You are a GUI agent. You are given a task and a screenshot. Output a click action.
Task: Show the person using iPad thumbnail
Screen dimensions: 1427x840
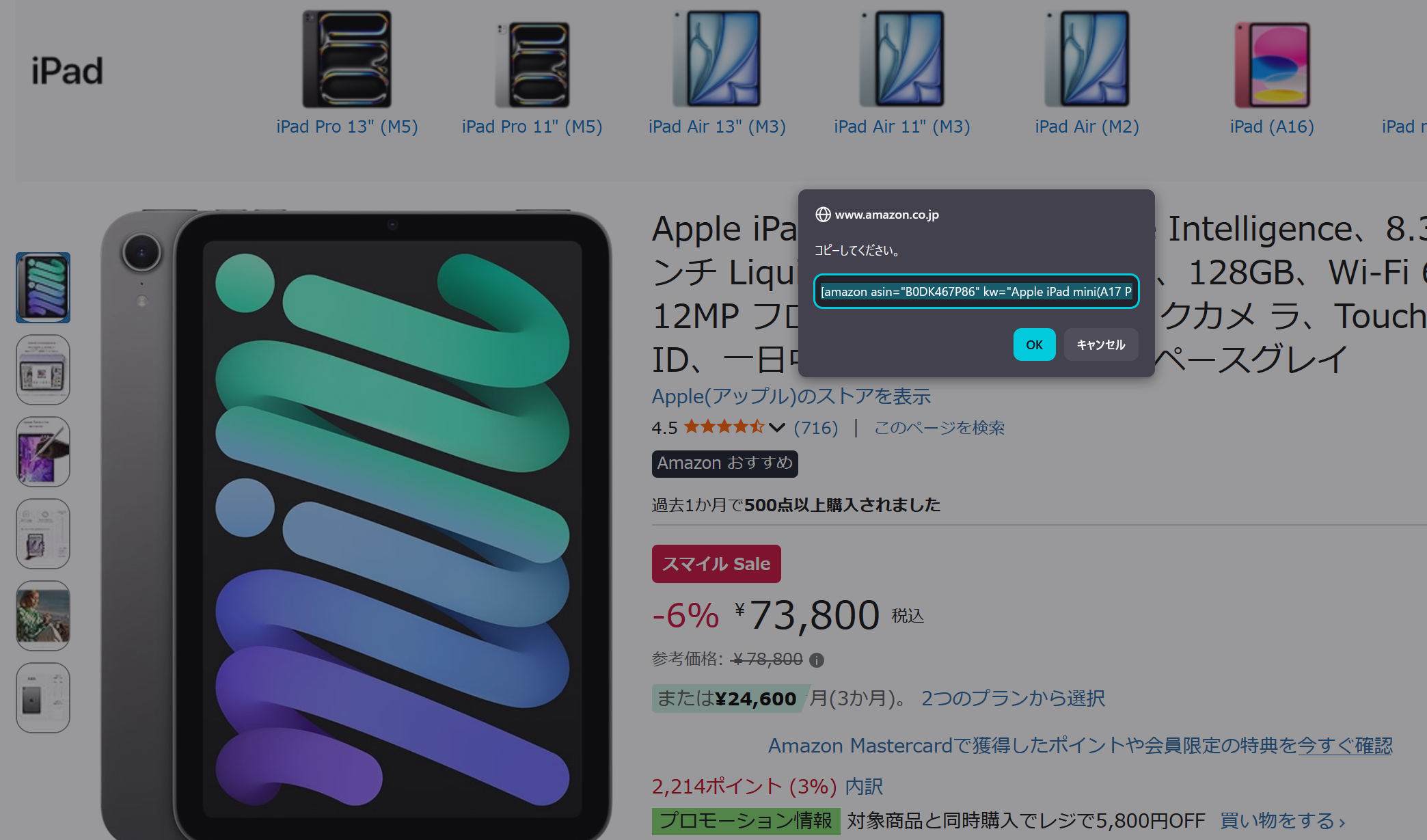pos(43,616)
